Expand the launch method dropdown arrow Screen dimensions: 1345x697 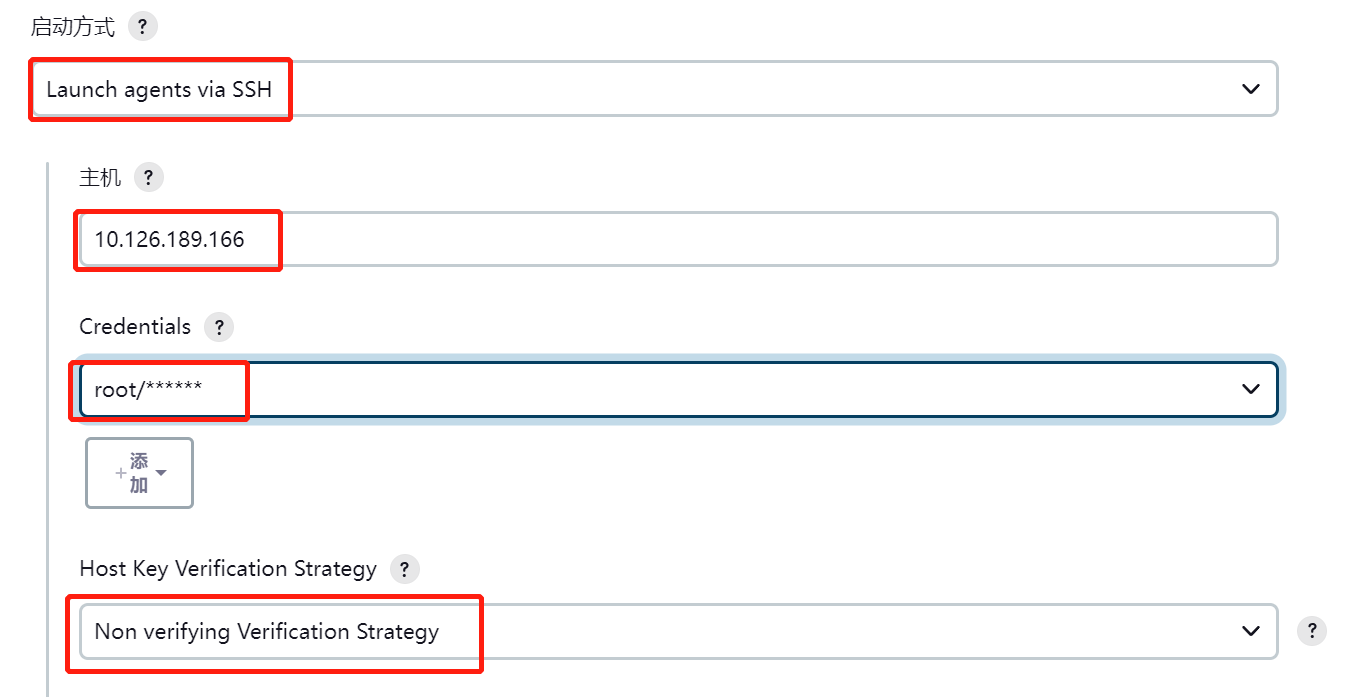(1250, 89)
